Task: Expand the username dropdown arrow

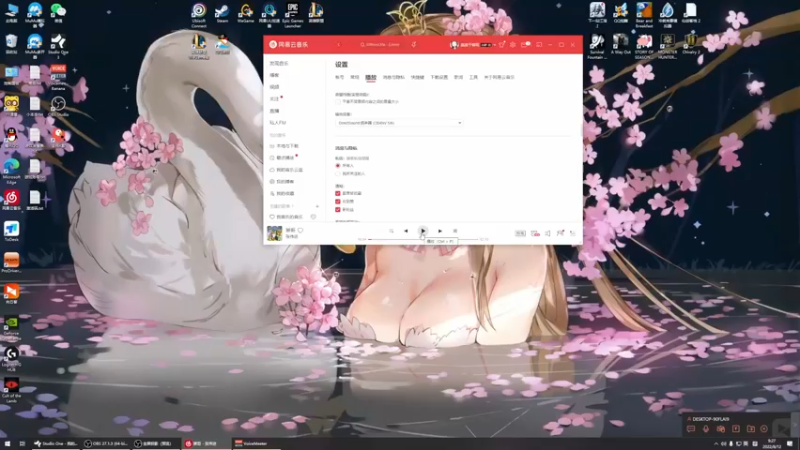Action: click(494, 45)
